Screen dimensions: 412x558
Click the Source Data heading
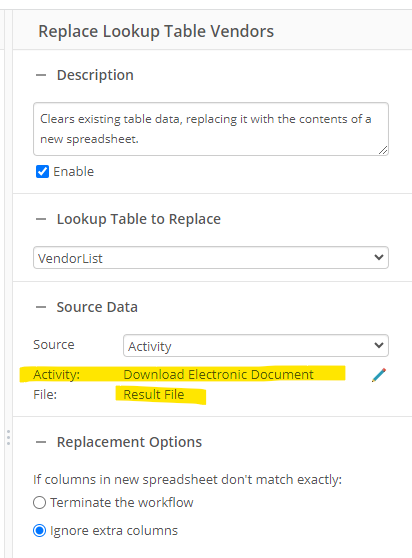(97, 307)
